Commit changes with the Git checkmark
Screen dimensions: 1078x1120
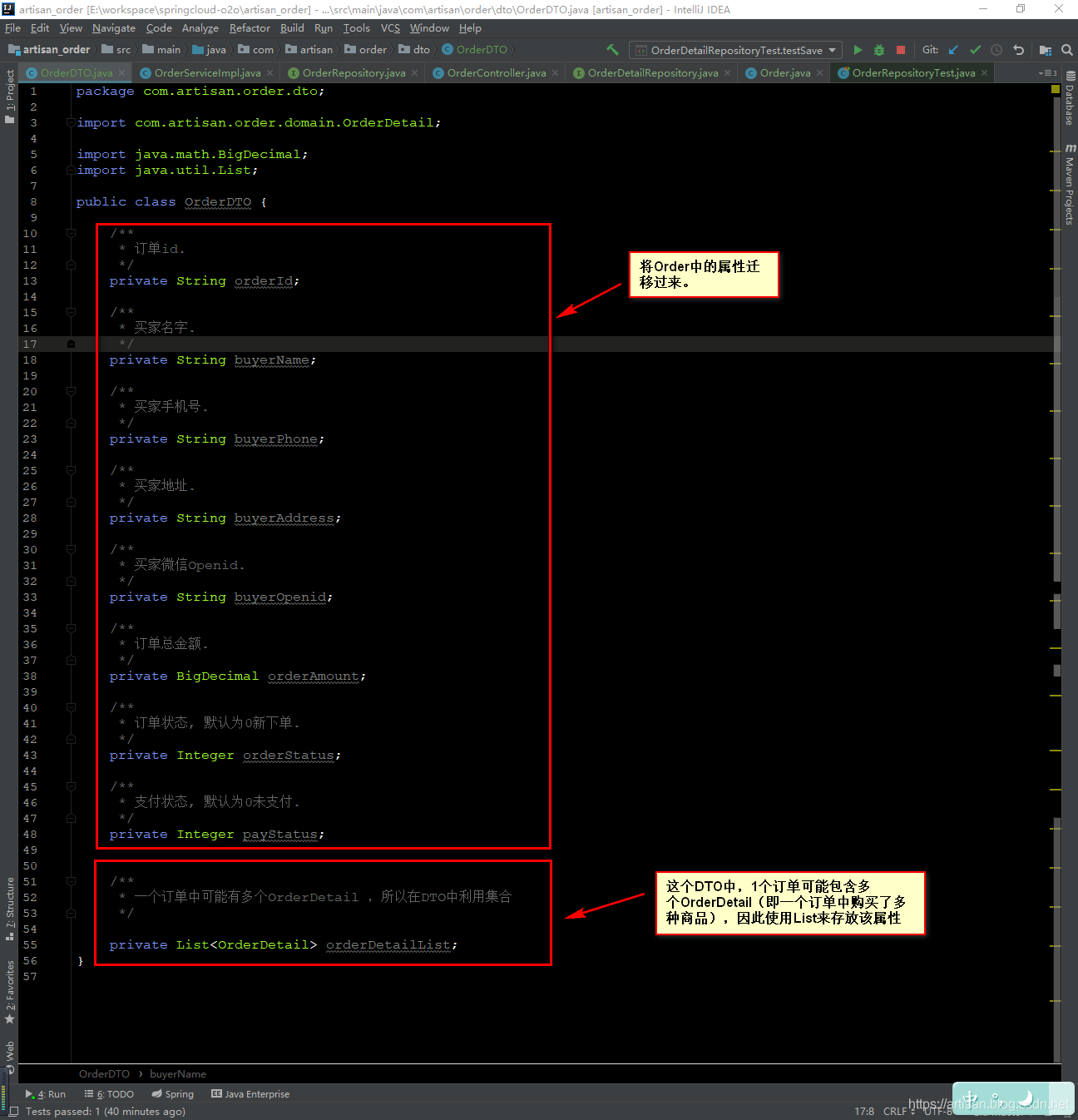[x=975, y=50]
